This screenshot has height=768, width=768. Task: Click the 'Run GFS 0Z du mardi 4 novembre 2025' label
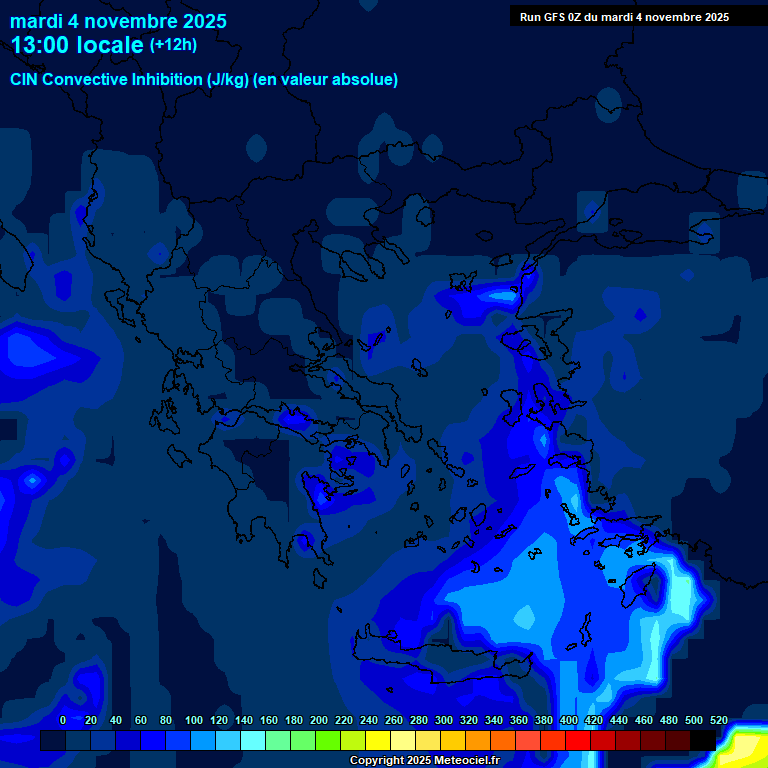pyautogui.click(x=624, y=17)
